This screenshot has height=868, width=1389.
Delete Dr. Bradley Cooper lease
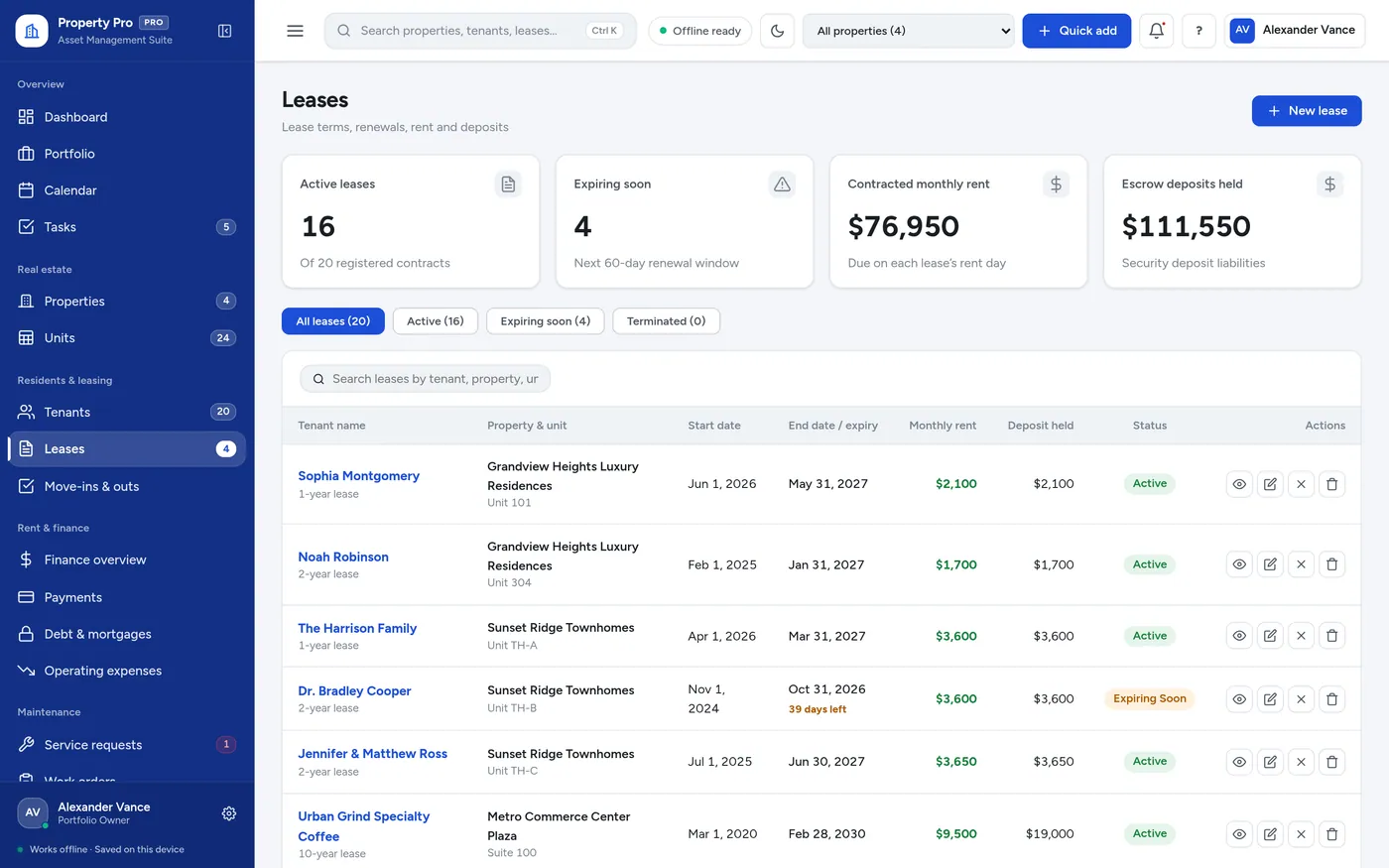click(1331, 699)
